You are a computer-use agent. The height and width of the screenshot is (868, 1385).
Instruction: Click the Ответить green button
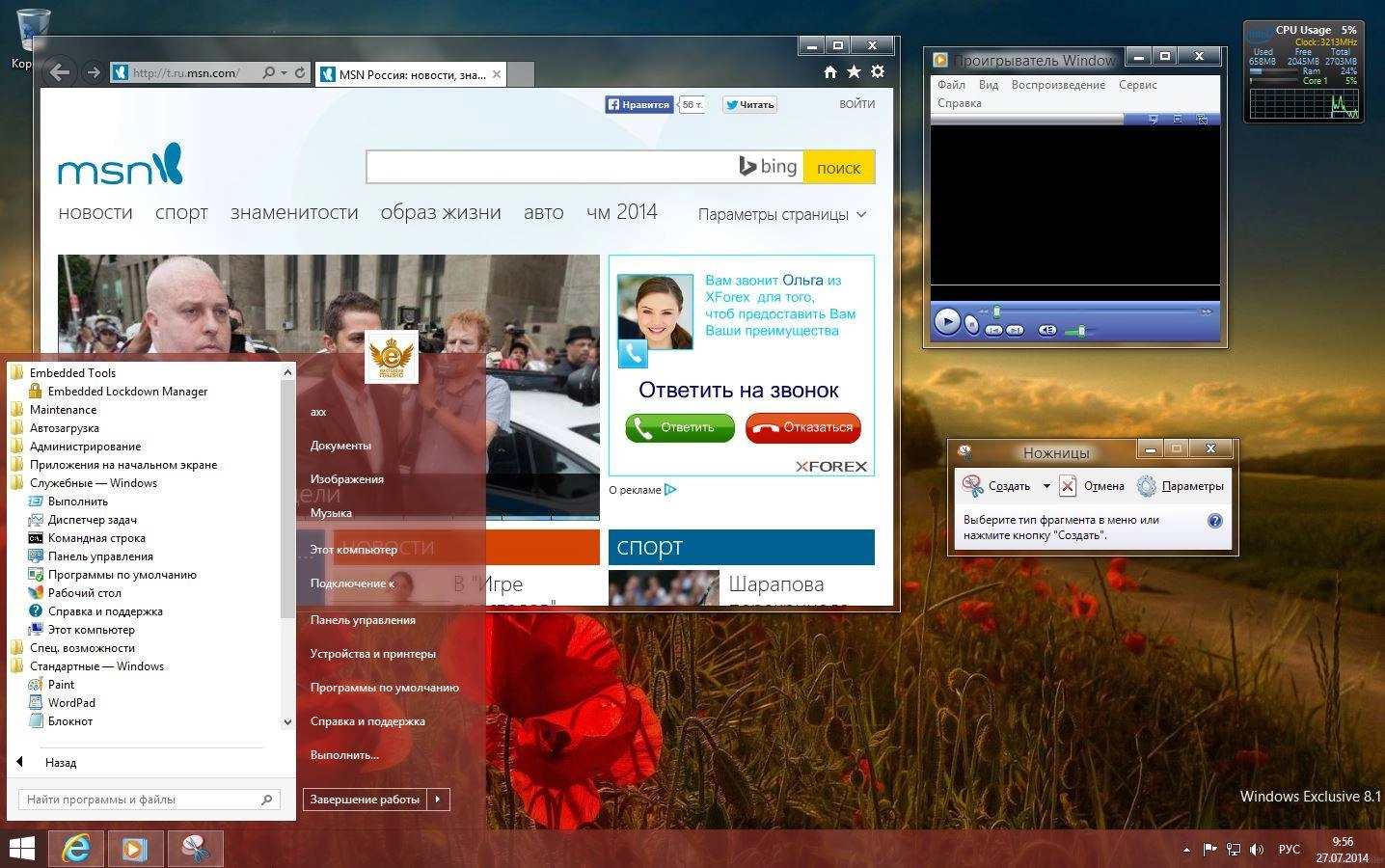(x=680, y=427)
